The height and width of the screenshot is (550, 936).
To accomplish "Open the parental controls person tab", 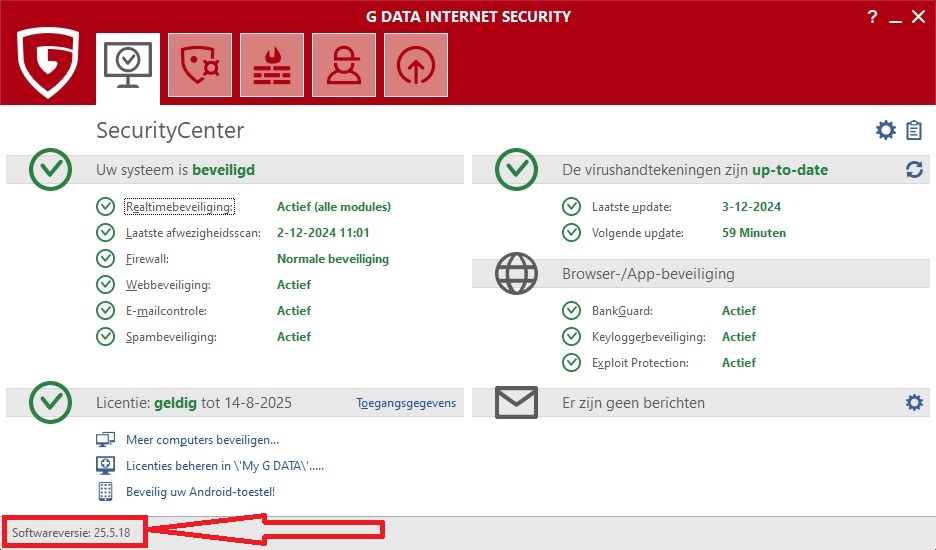I will coord(344,64).
